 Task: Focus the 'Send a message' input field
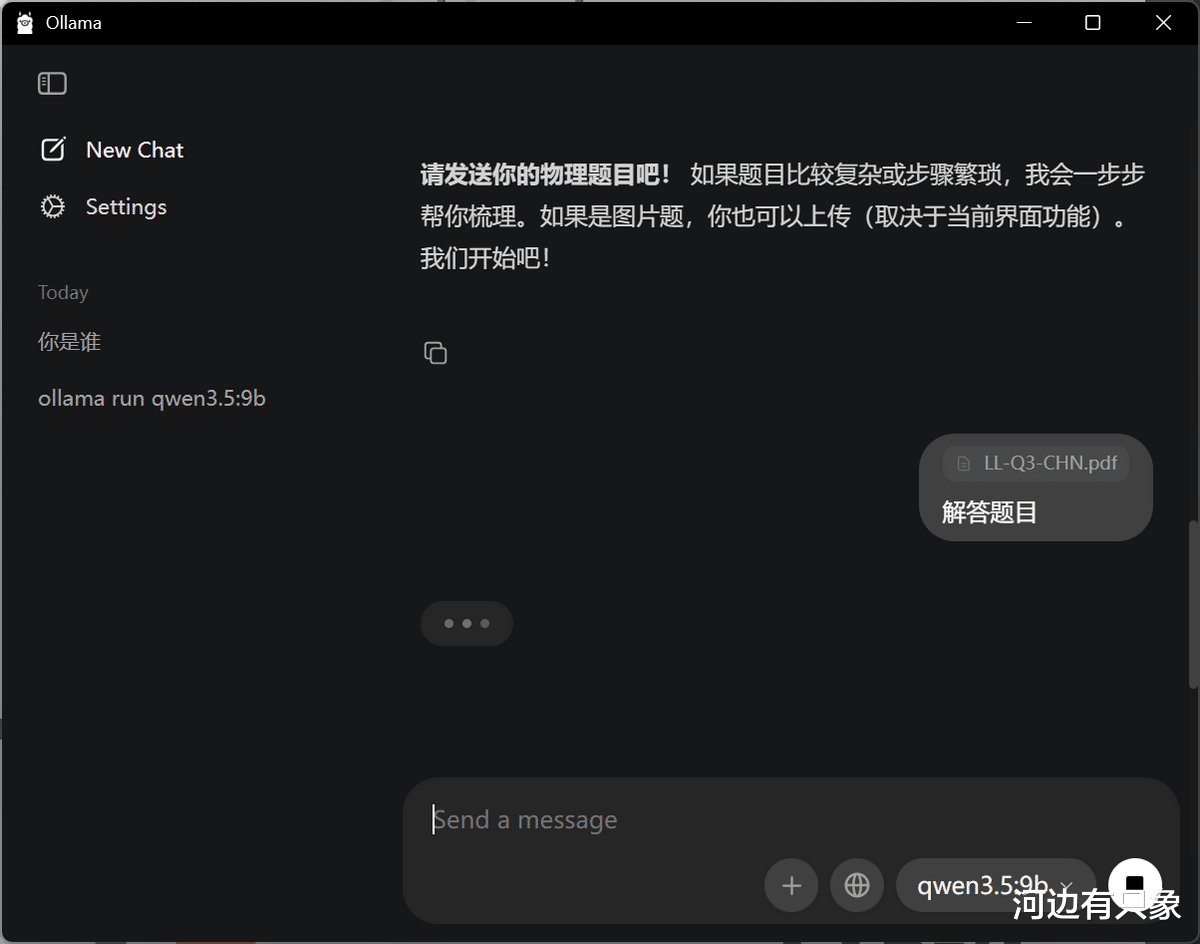(x=790, y=820)
